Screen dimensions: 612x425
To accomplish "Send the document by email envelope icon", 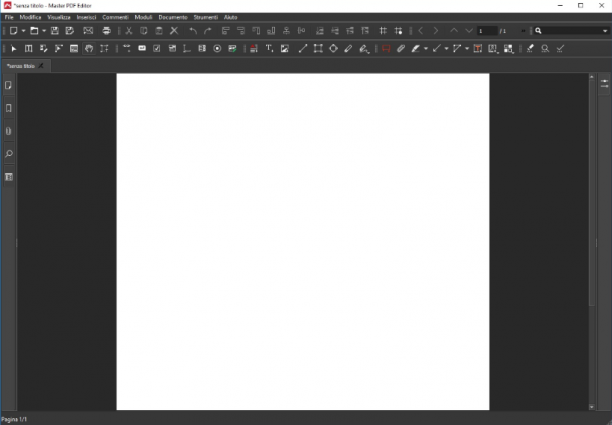I will point(88,31).
